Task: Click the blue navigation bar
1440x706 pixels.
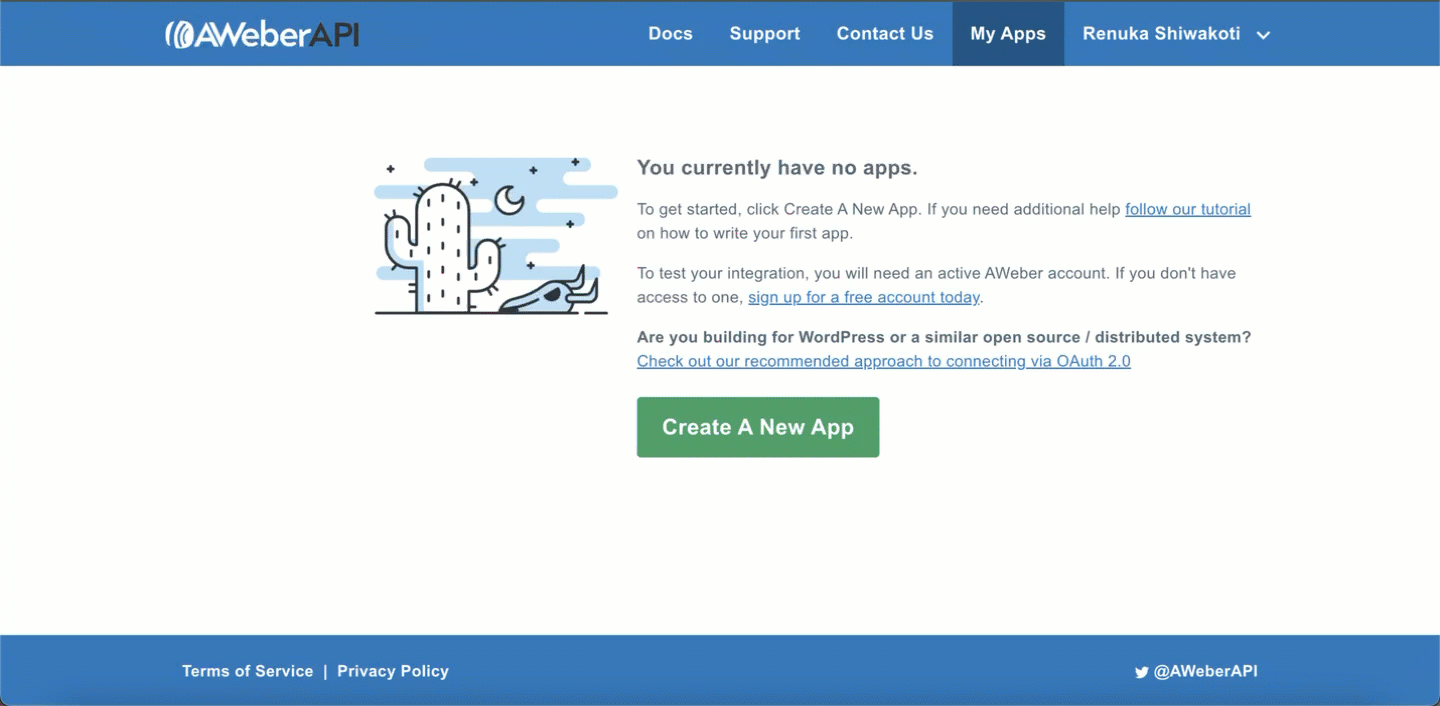Action: pyautogui.click(x=500, y=33)
